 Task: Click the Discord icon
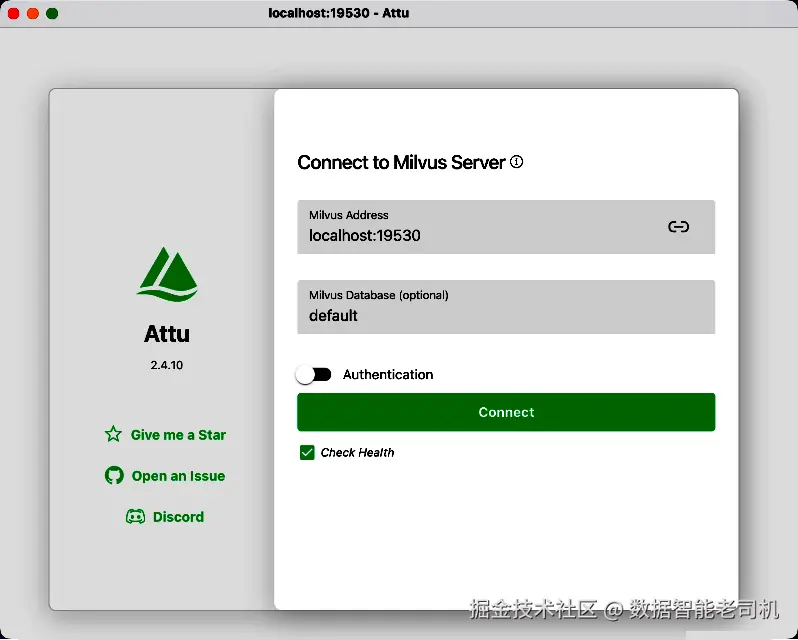135,516
